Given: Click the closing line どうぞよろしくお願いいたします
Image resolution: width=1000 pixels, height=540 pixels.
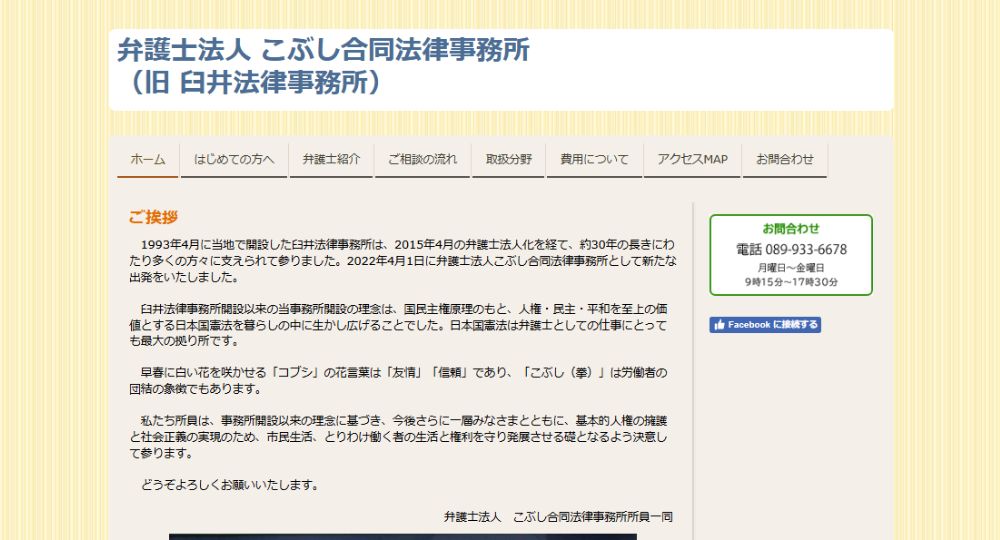Looking at the screenshot, I should click(x=230, y=486).
